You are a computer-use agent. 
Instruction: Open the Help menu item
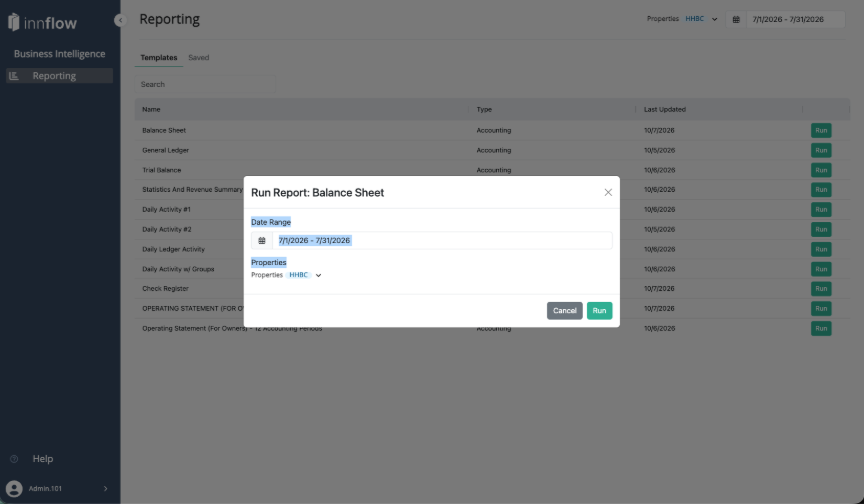(x=42, y=459)
